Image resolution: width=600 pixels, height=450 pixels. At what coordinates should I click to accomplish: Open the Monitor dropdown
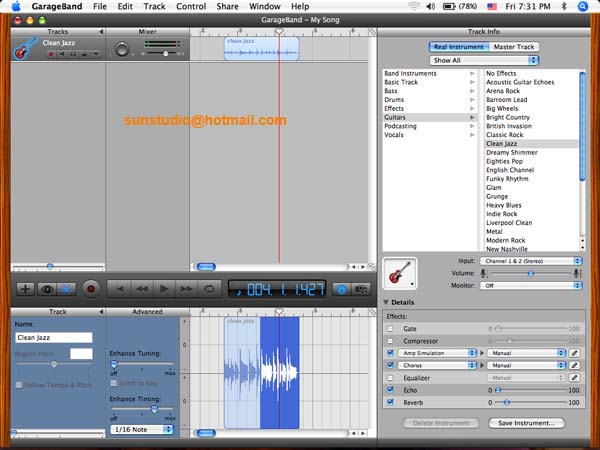point(531,285)
